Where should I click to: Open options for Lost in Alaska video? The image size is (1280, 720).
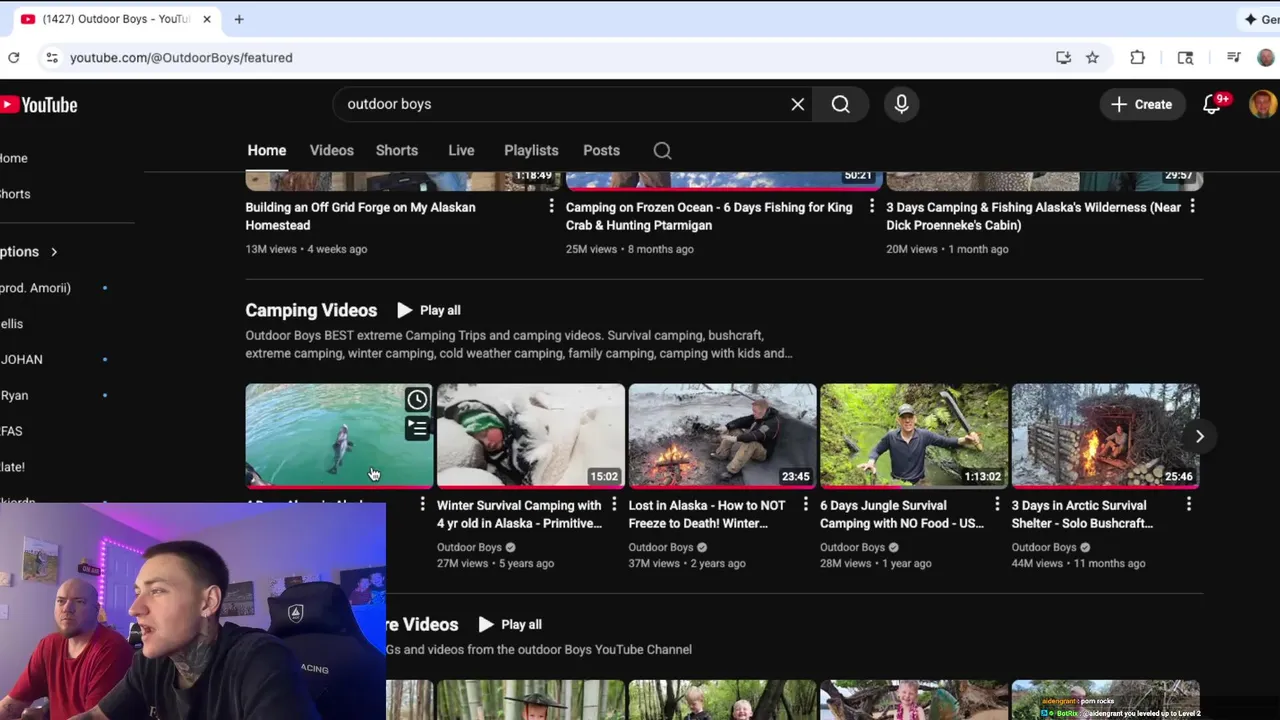tap(805, 504)
